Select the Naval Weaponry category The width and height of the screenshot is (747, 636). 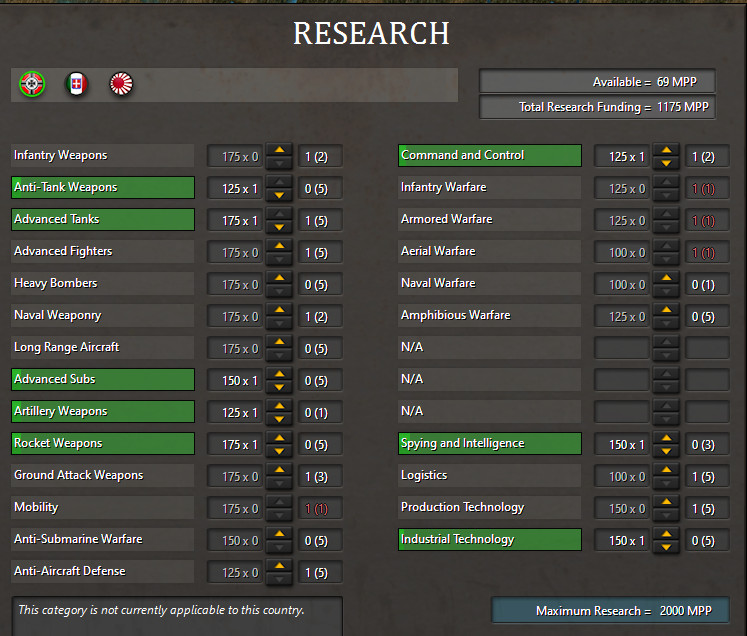pos(102,315)
